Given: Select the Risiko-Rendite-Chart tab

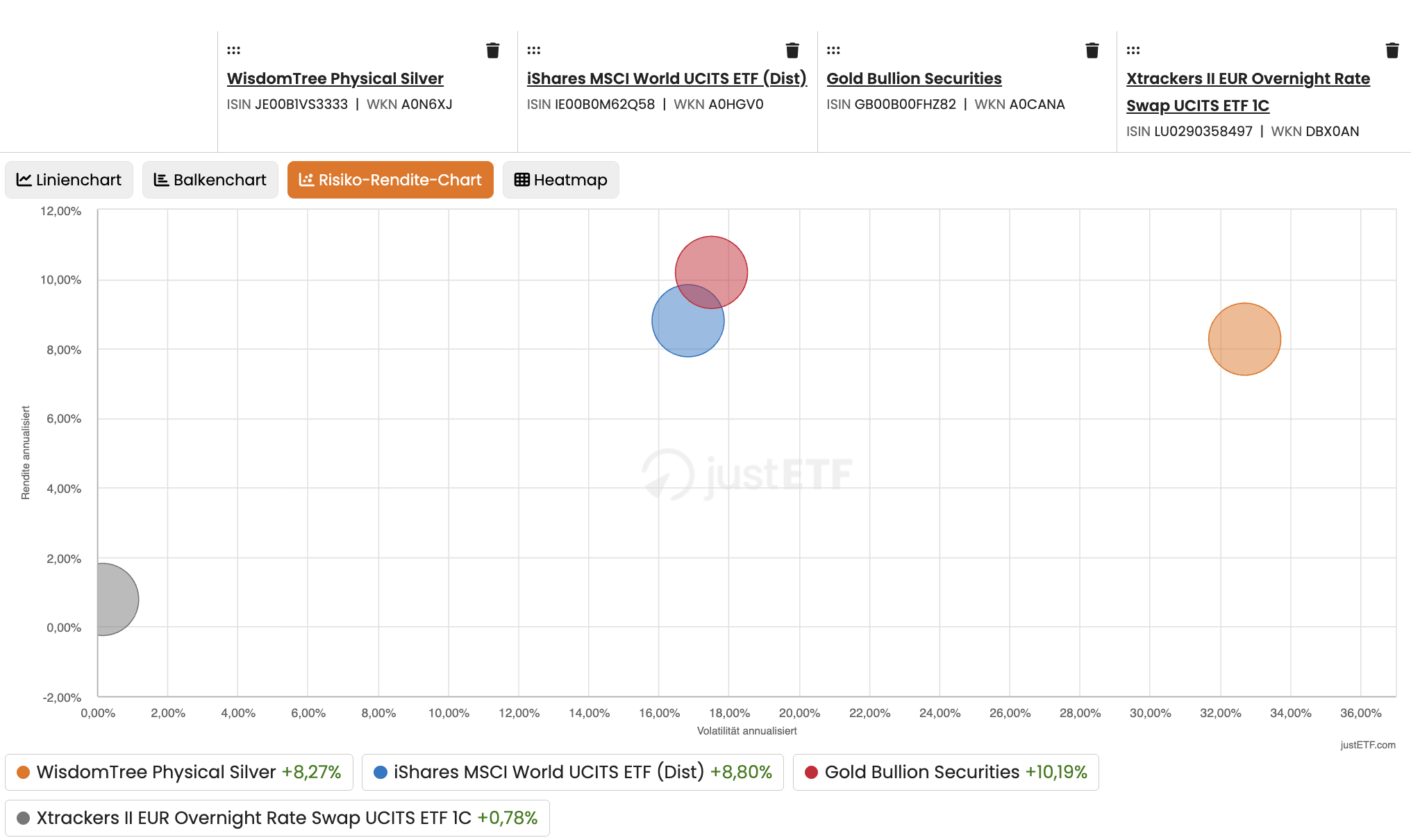Looking at the screenshot, I should pos(390,180).
